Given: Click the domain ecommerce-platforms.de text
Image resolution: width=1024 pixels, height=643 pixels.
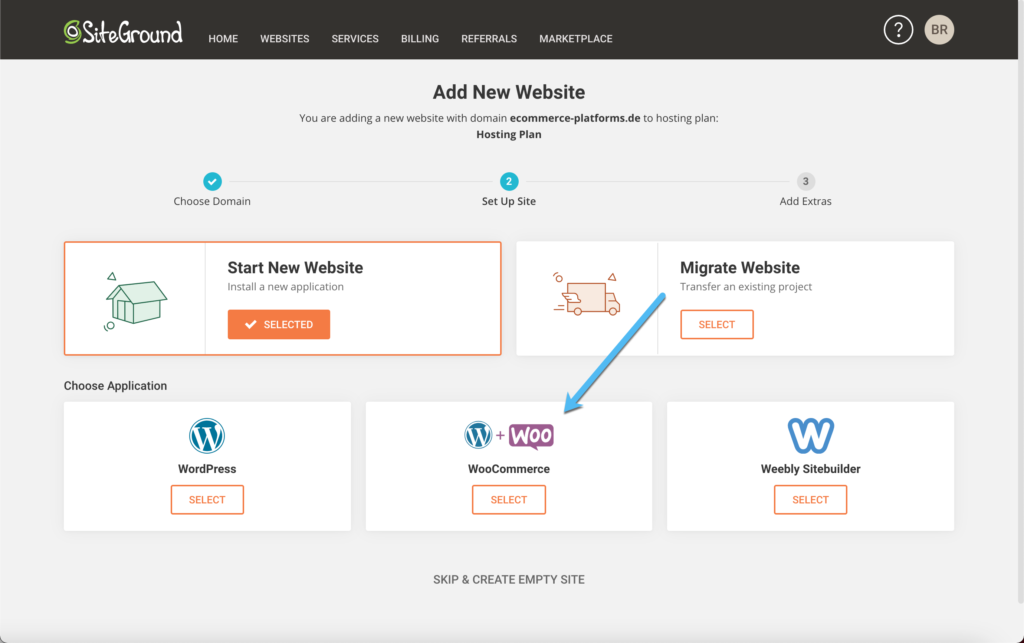Looking at the screenshot, I should coord(575,118).
